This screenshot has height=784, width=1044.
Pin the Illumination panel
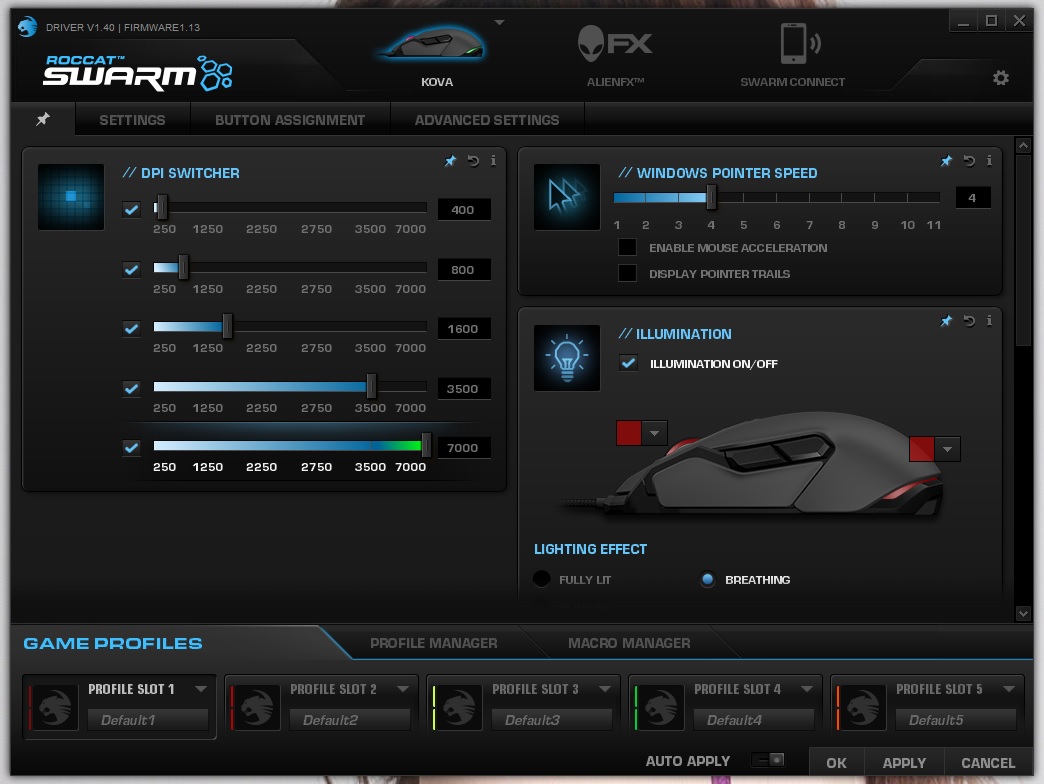tap(945, 321)
